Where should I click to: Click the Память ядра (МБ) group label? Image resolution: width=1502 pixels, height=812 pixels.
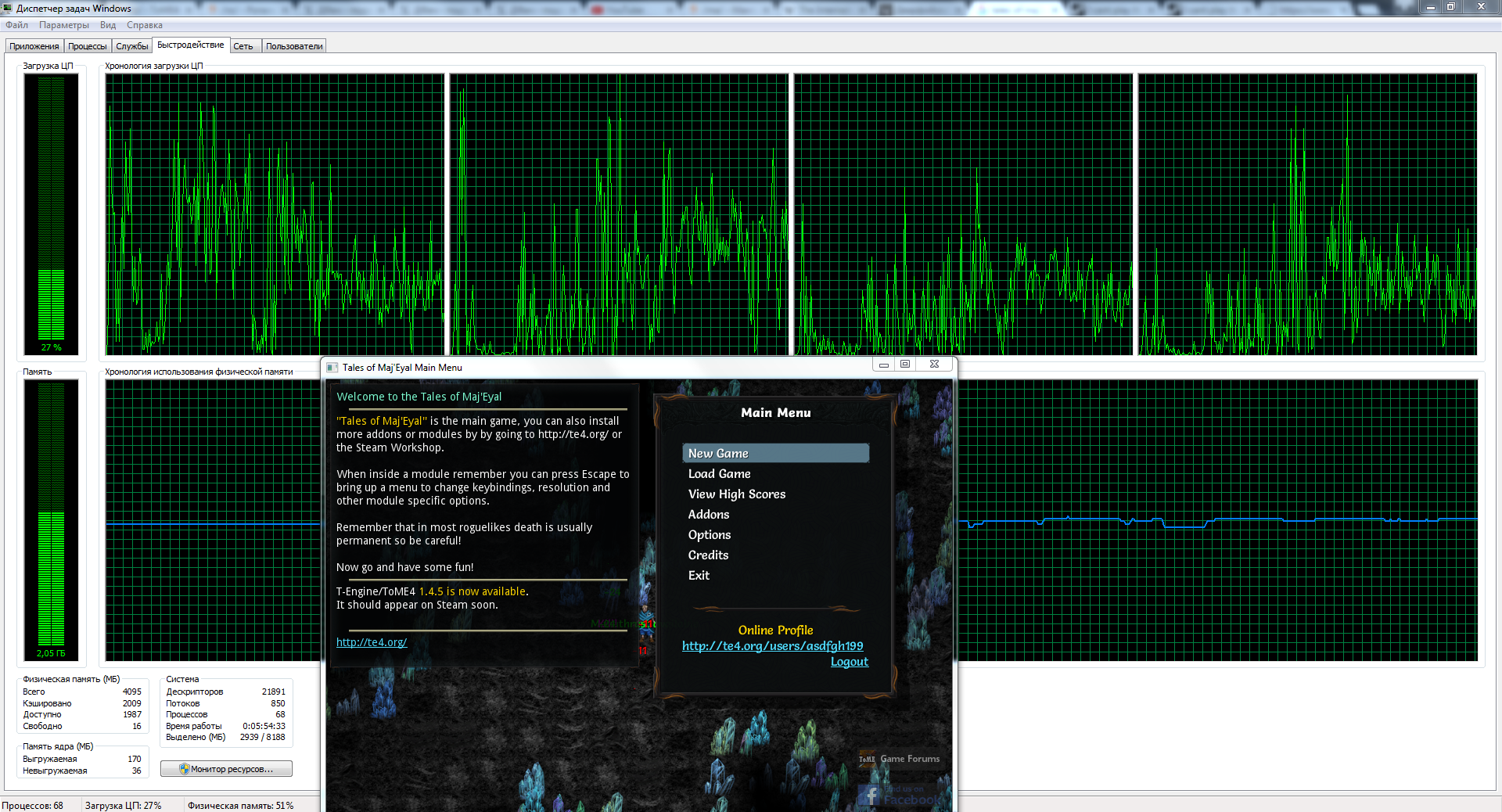(58, 746)
